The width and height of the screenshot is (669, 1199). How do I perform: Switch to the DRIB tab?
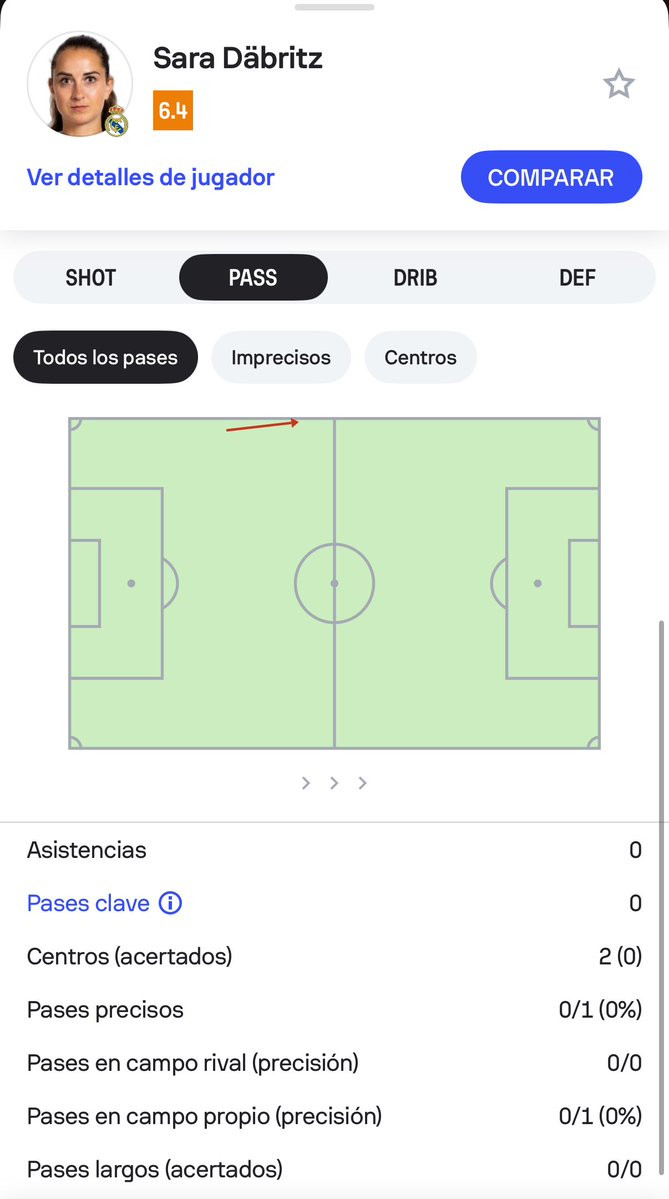415,278
